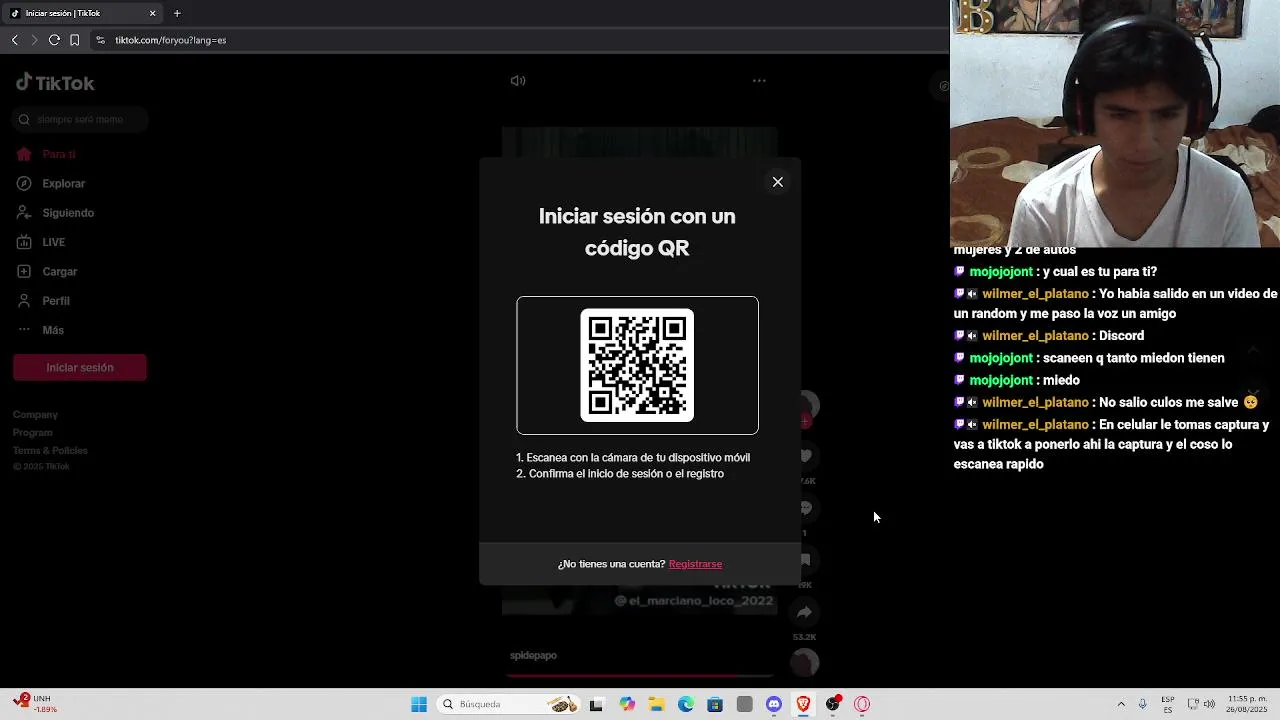
Task: Click the share arrow on the video
Action: click(x=805, y=612)
